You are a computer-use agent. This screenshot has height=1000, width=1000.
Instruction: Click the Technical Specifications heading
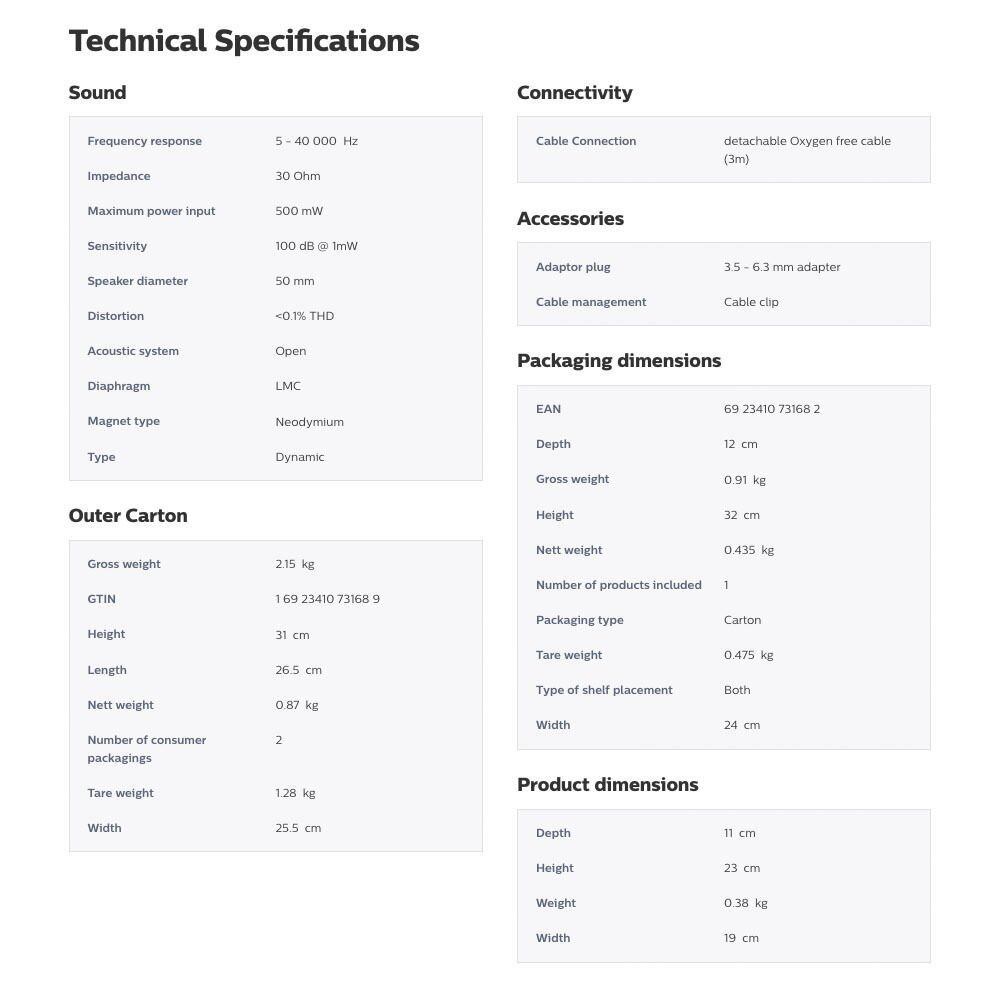tap(244, 41)
